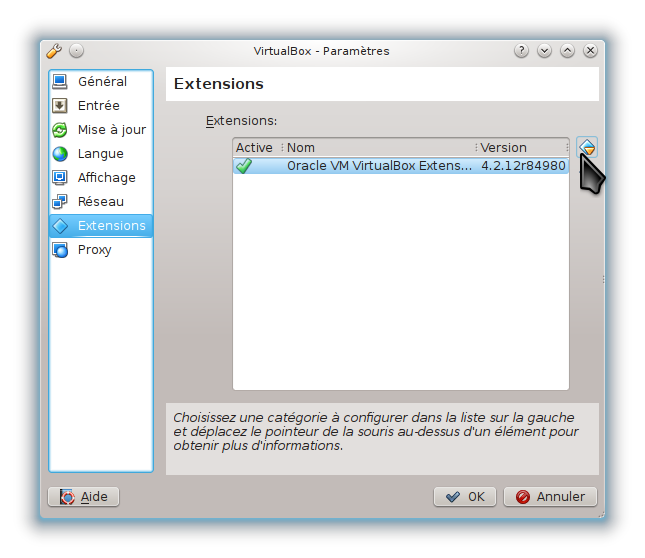Go to the Réseau settings category
The image size is (645, 558).
(x=101, y=201)
